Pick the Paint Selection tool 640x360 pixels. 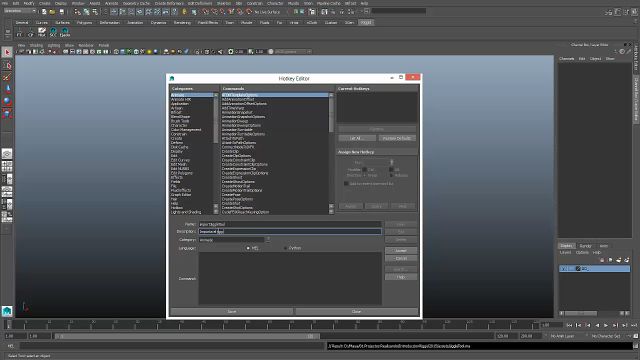pos(7,77)
